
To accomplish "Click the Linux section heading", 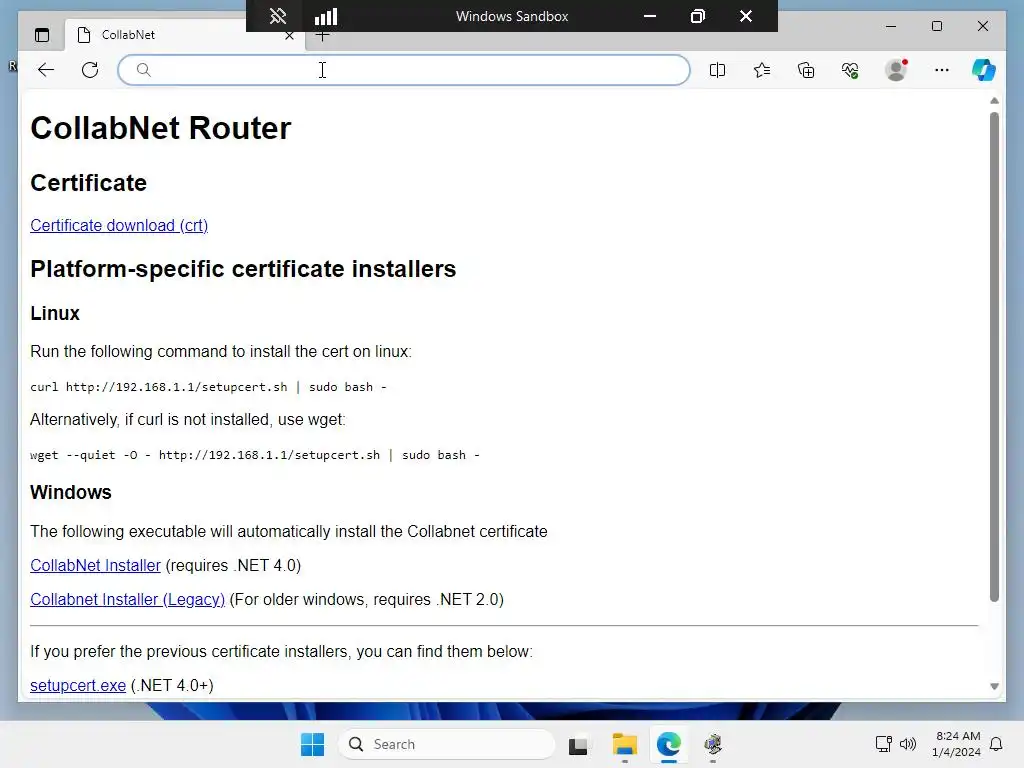I will 55,313.
